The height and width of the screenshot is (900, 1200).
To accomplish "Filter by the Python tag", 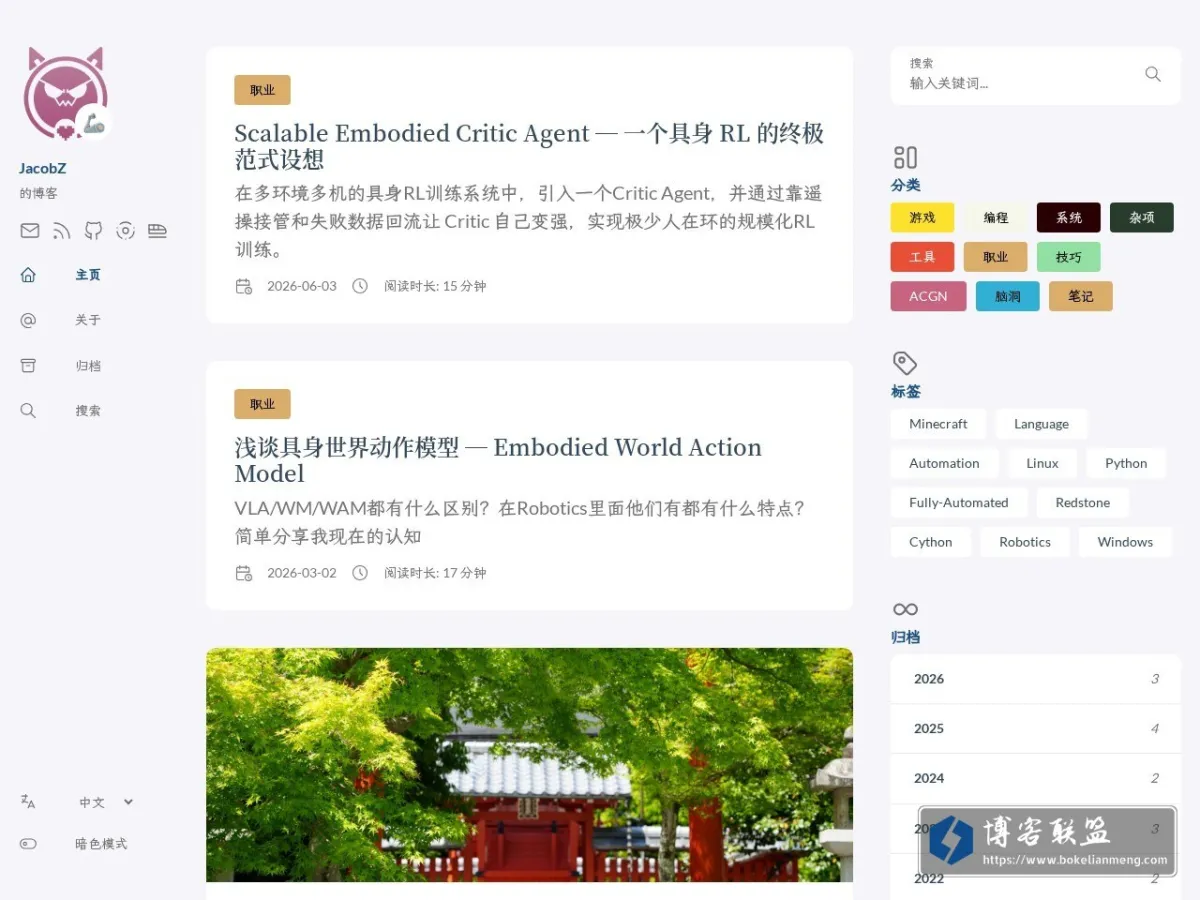I will coord(1126,463).
